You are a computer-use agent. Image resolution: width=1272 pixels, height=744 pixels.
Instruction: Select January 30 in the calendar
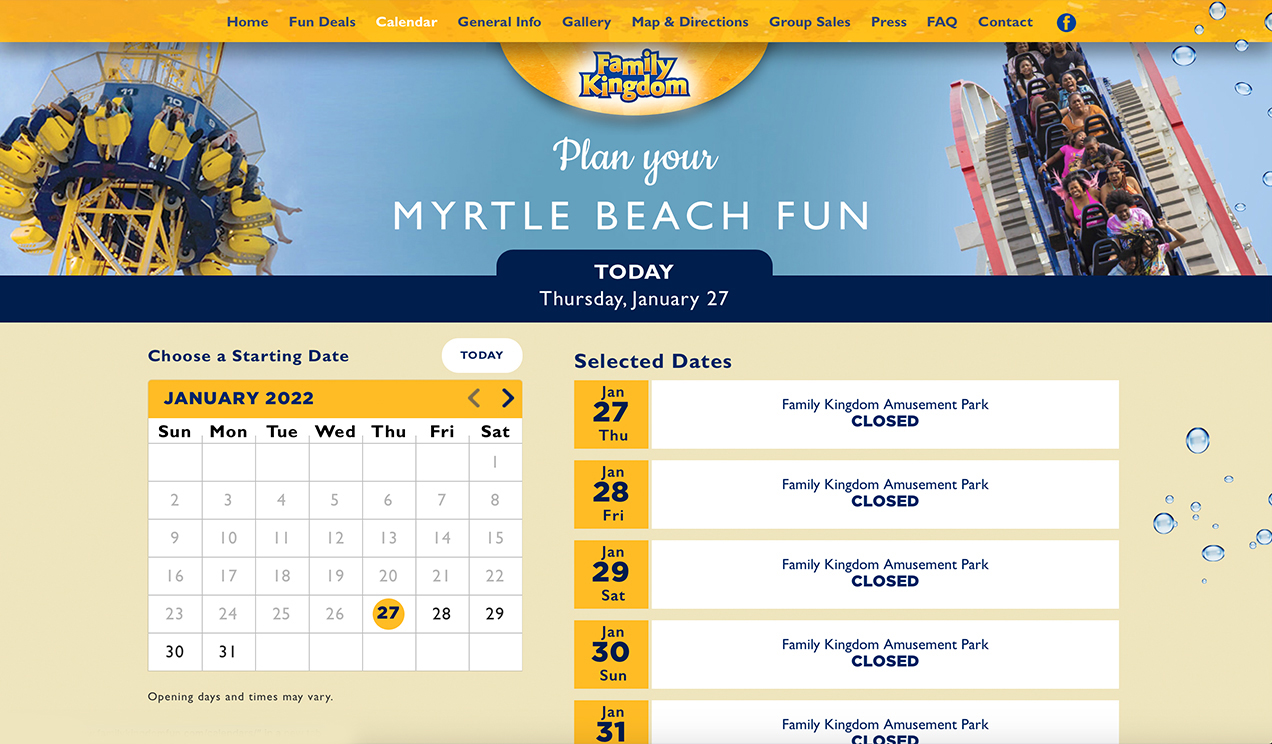175,652
